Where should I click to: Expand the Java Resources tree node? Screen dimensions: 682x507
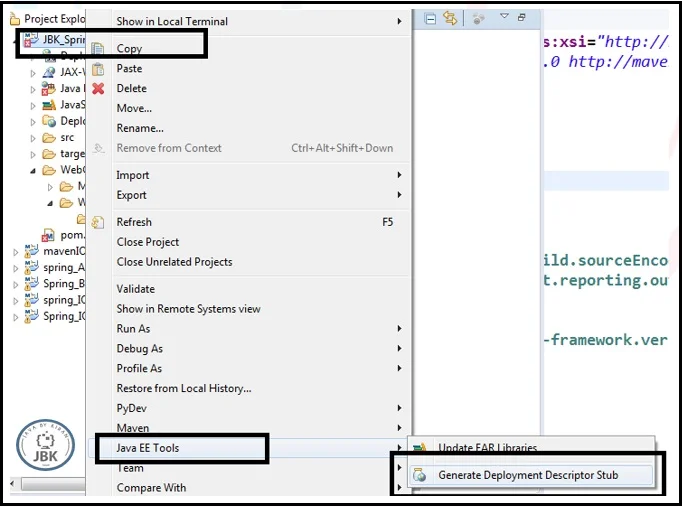tap(33, 90)
